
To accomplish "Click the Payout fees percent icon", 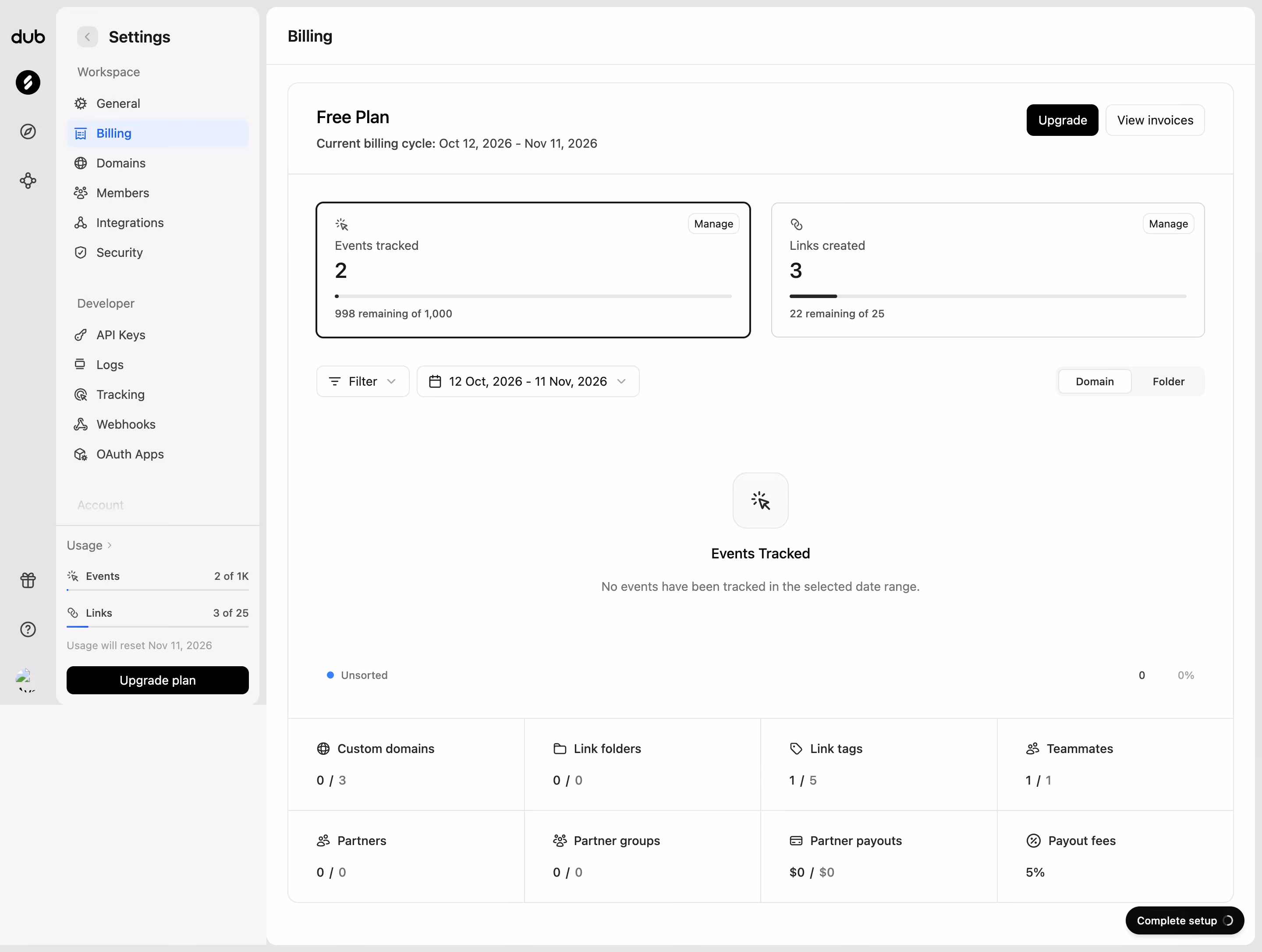I will (x=1033, y=841).
